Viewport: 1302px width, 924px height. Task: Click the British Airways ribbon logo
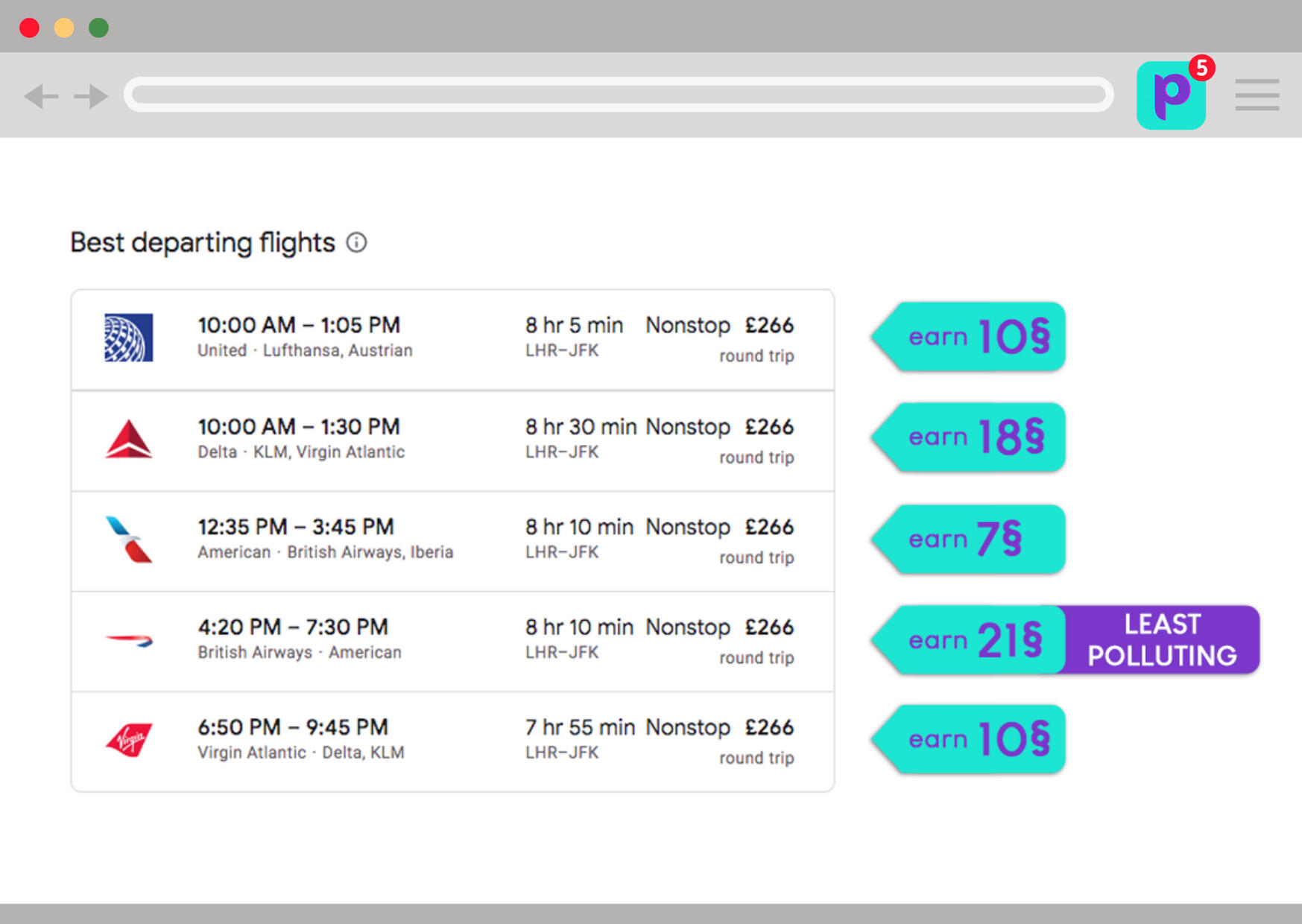[128, 639]
